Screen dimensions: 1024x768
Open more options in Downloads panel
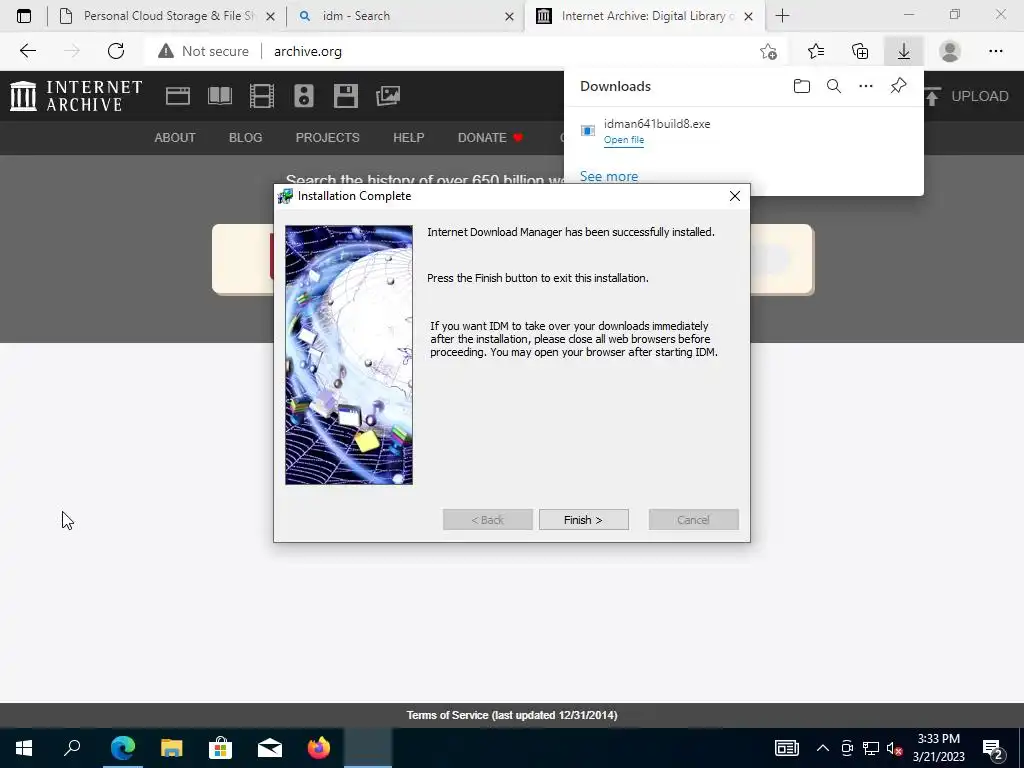[865, 86]
